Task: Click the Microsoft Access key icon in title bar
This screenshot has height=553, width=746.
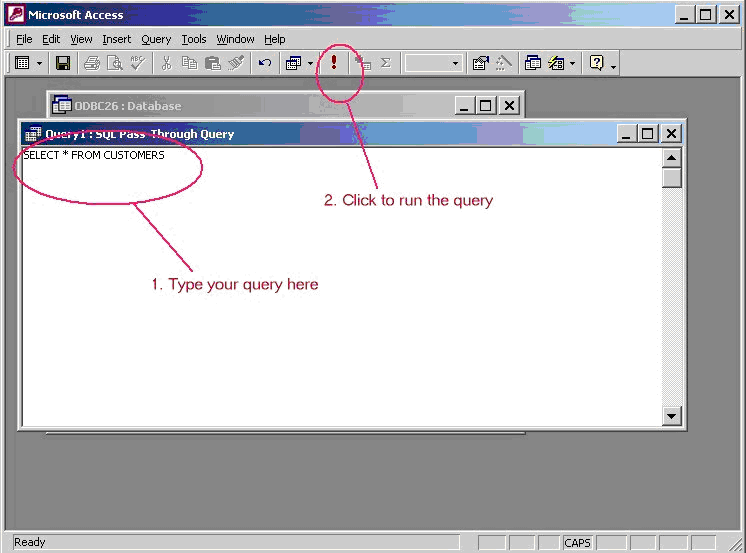Action: pyautogui.click(x=16, y=15)
